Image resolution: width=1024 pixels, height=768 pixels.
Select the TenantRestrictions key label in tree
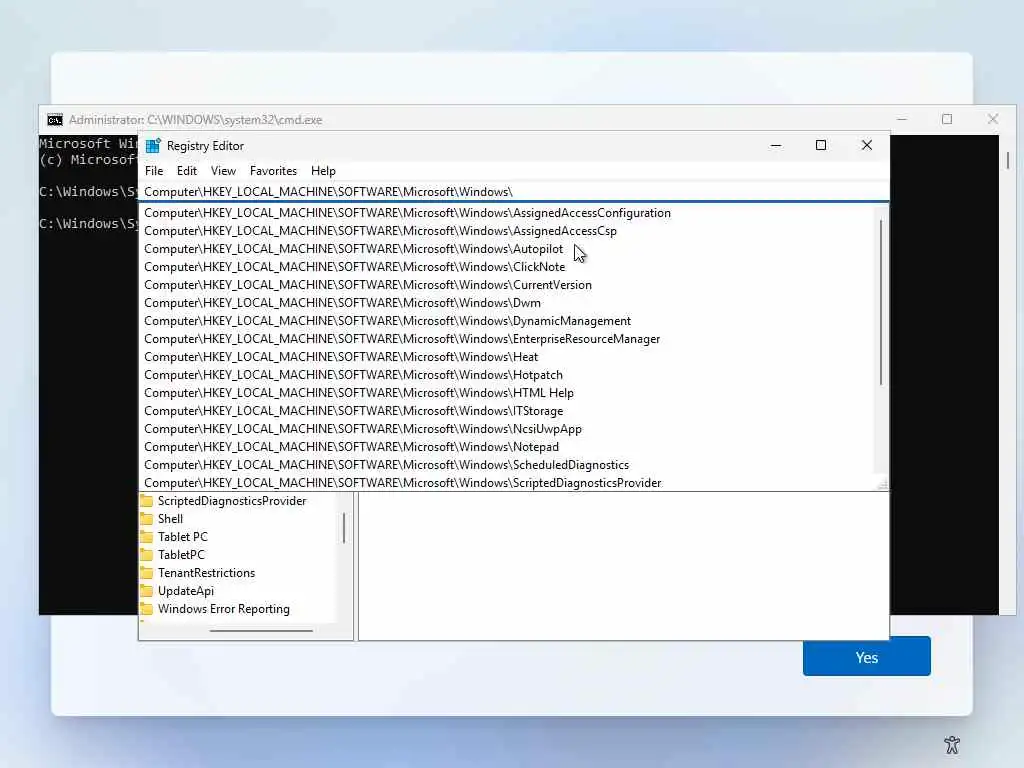(x=206, y=573)
